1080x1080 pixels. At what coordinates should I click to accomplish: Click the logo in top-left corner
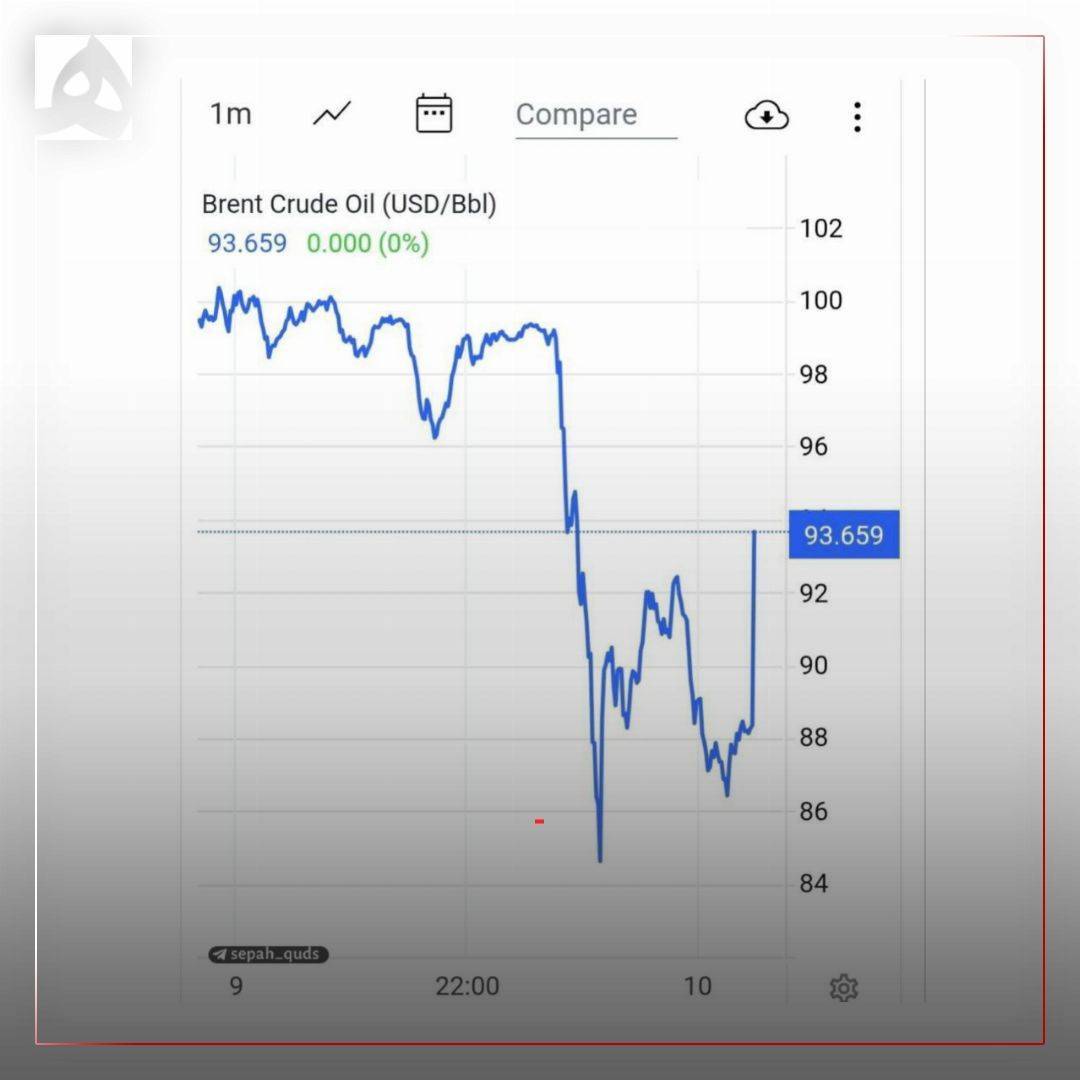[84, 87]
